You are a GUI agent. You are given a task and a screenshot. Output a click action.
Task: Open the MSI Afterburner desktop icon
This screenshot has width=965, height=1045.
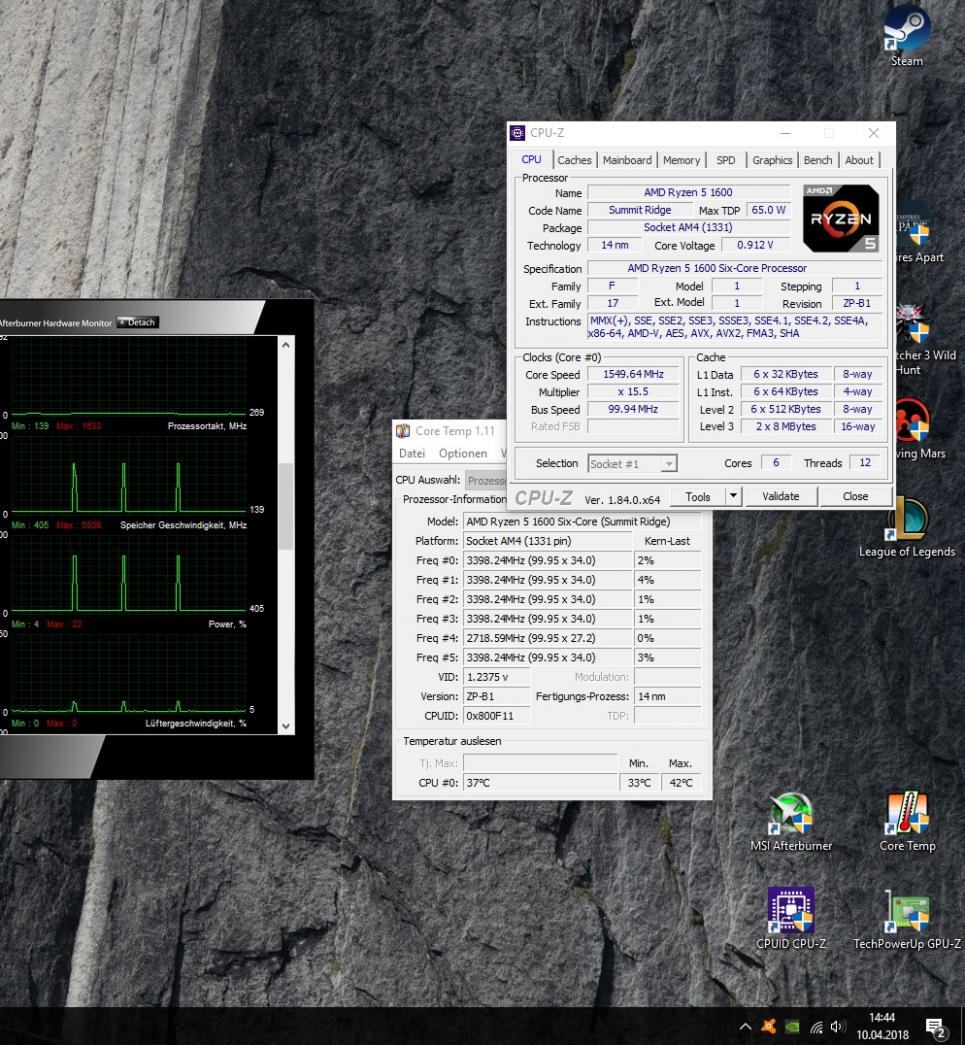(791, 822)
